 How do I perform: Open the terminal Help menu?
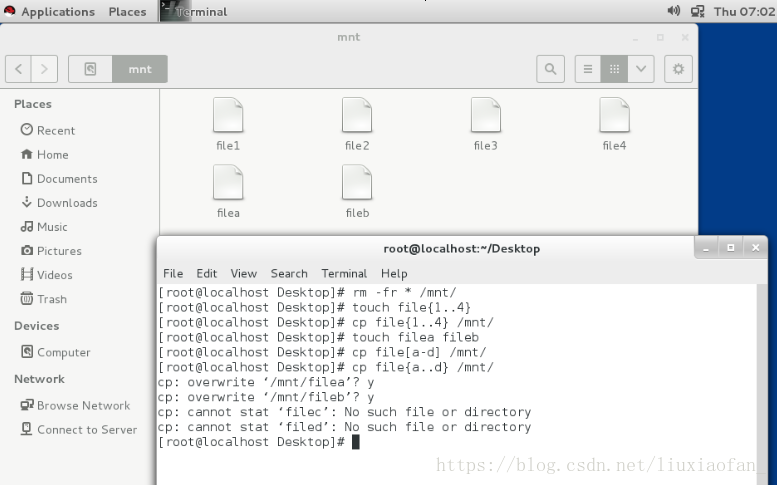coord(394,273)
